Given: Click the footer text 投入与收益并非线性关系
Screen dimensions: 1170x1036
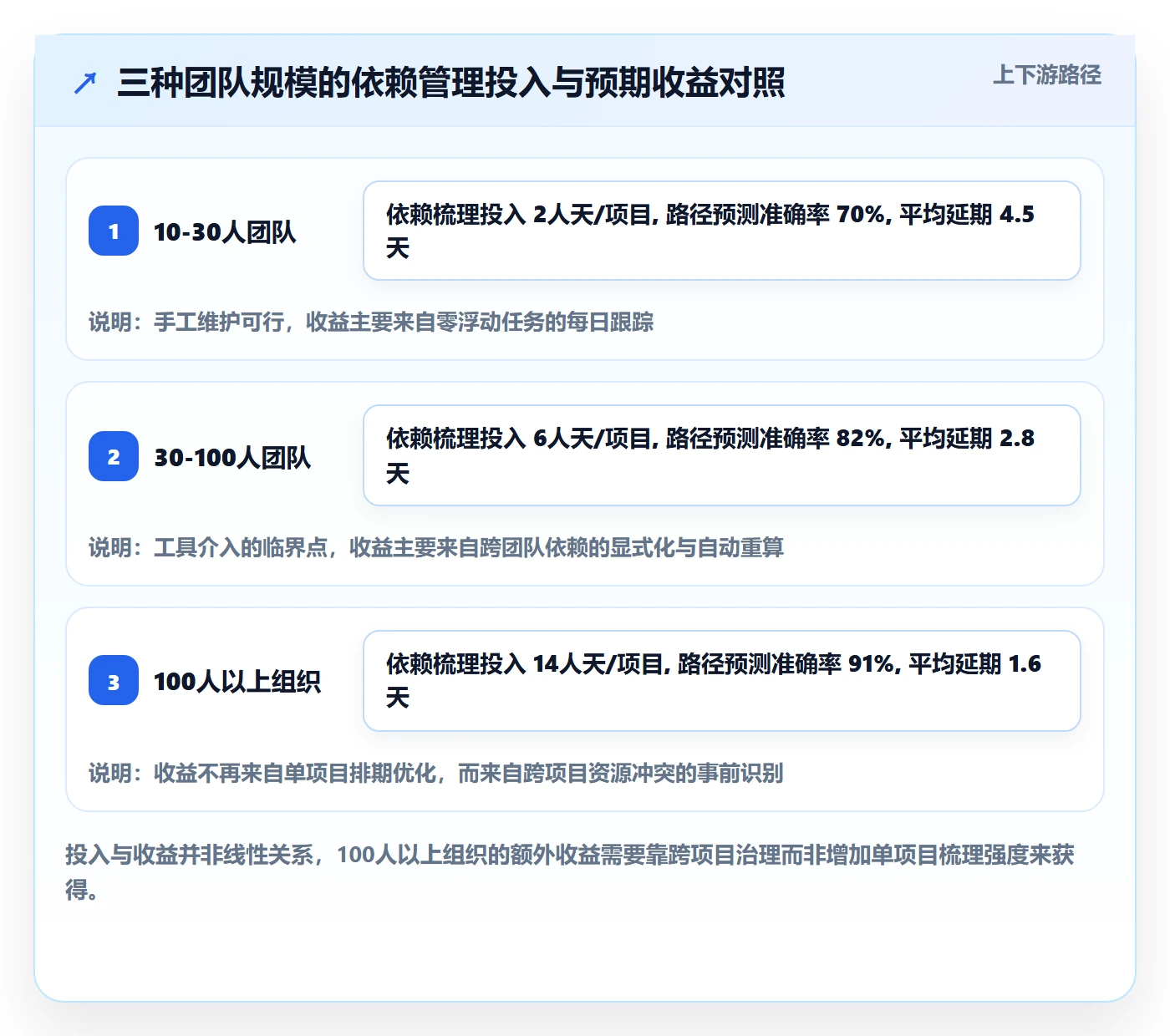Looking at the screenshot, I should 570,871.
